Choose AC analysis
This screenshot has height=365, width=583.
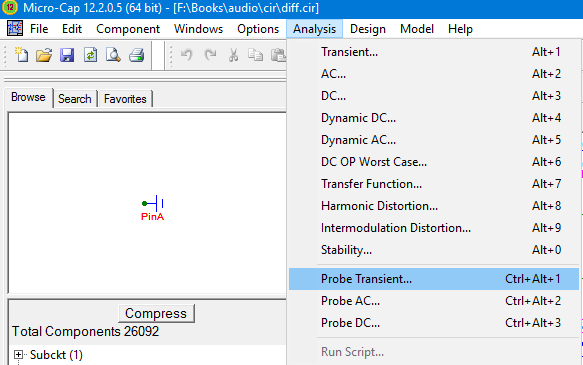coord(434,74)
